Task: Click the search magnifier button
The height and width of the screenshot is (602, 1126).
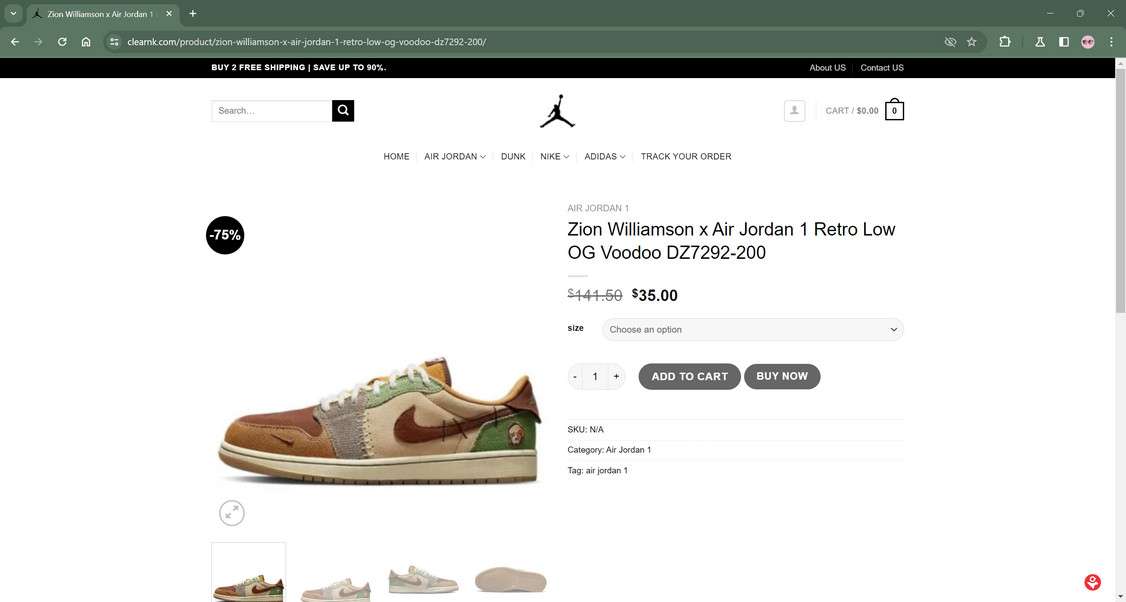Action: [x=343, y=111]
